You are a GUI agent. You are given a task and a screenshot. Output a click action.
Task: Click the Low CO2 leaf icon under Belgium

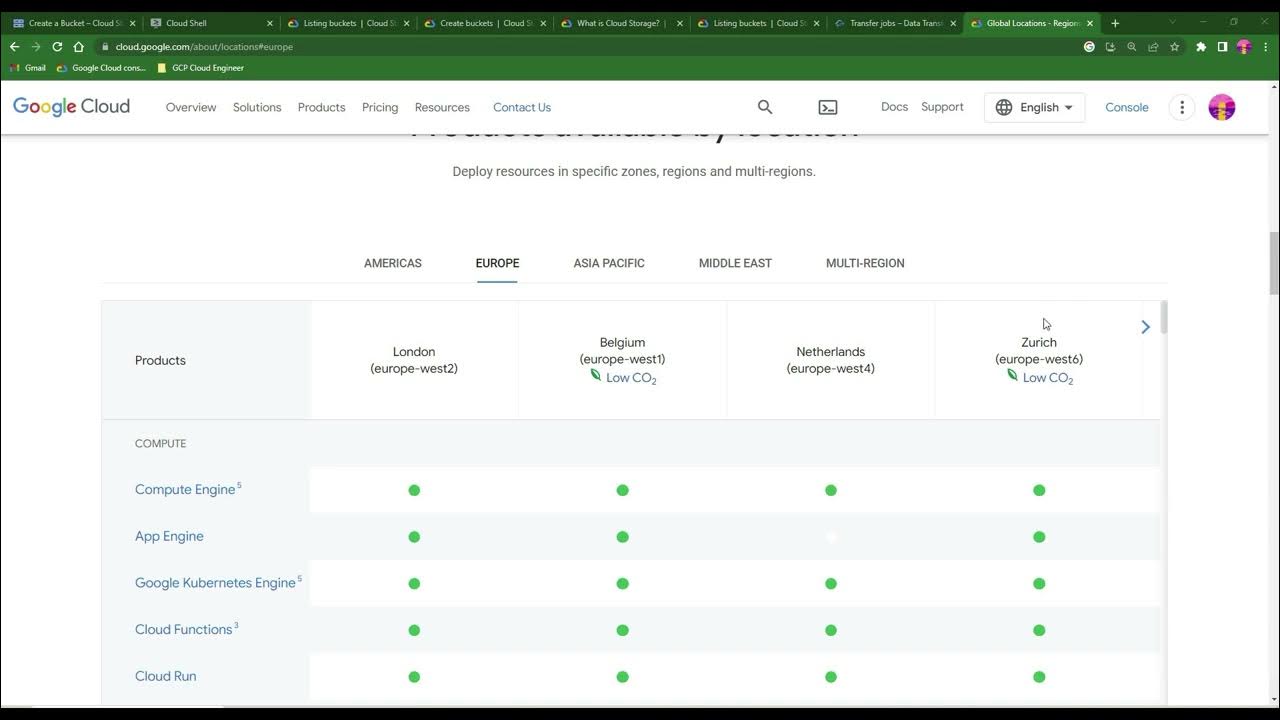pos(596,376)
